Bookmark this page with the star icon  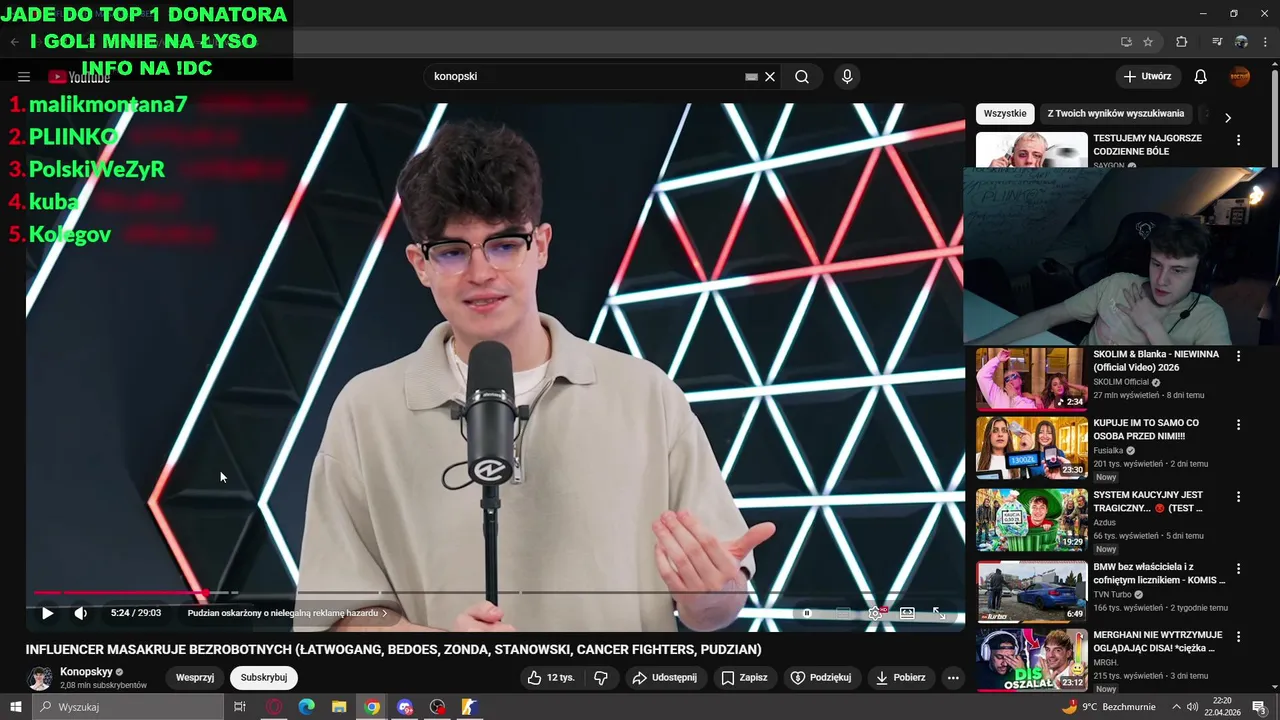[x=1148, y=42]
